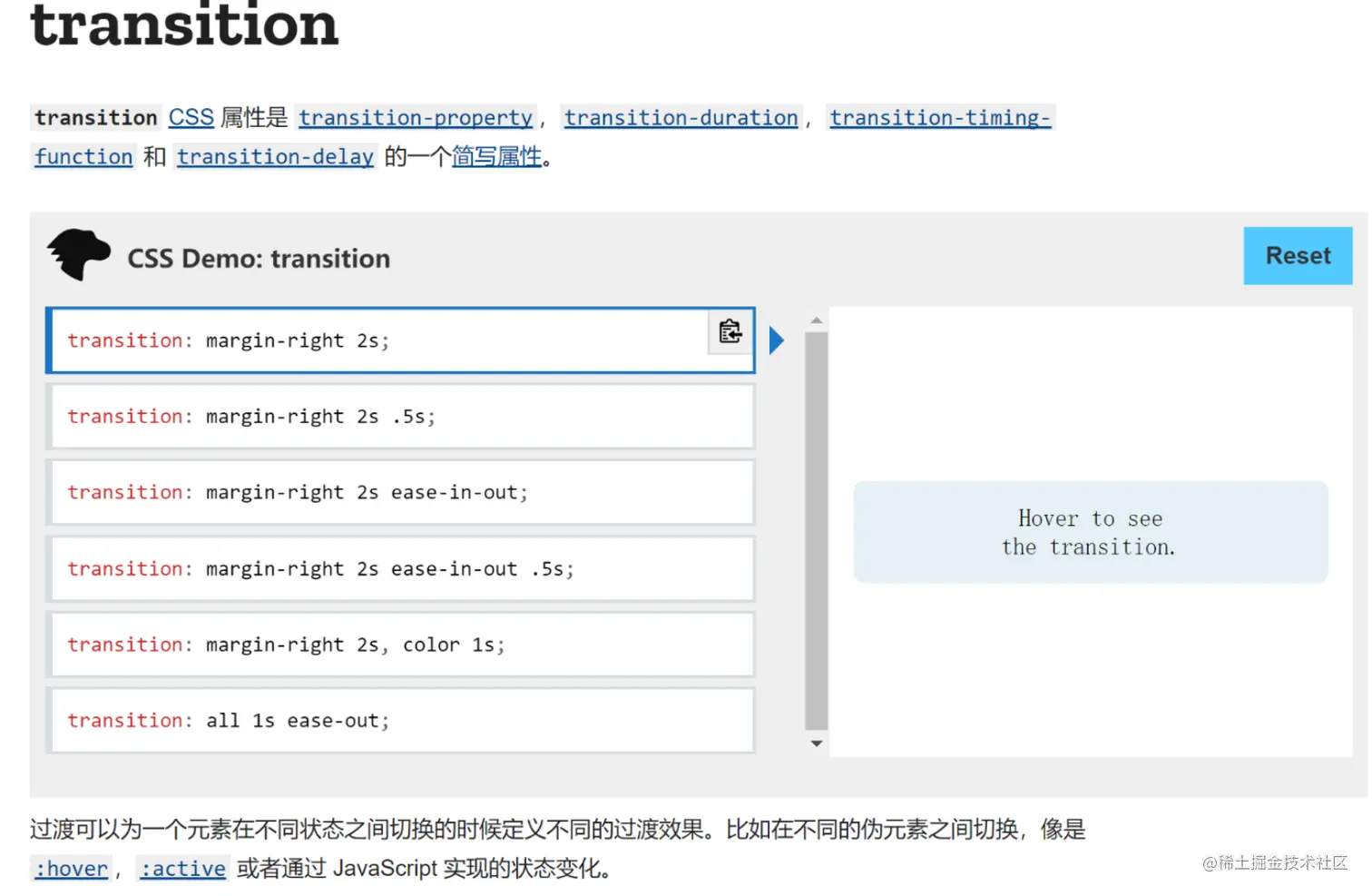Open the :hover link
Screen dimensions: 1372x896
point(71,869)
